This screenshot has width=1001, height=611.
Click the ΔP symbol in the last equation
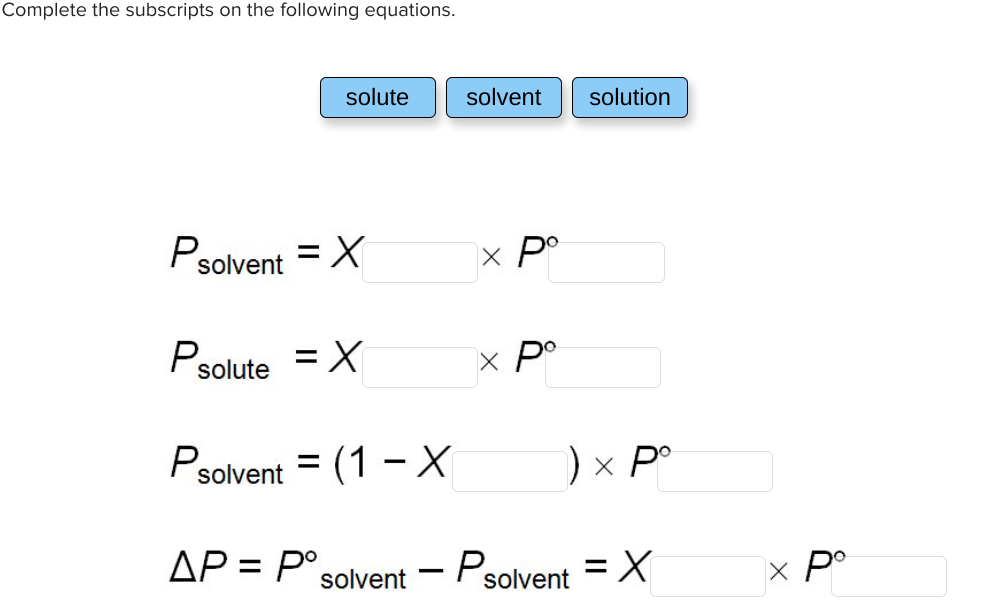coord(197,565)
